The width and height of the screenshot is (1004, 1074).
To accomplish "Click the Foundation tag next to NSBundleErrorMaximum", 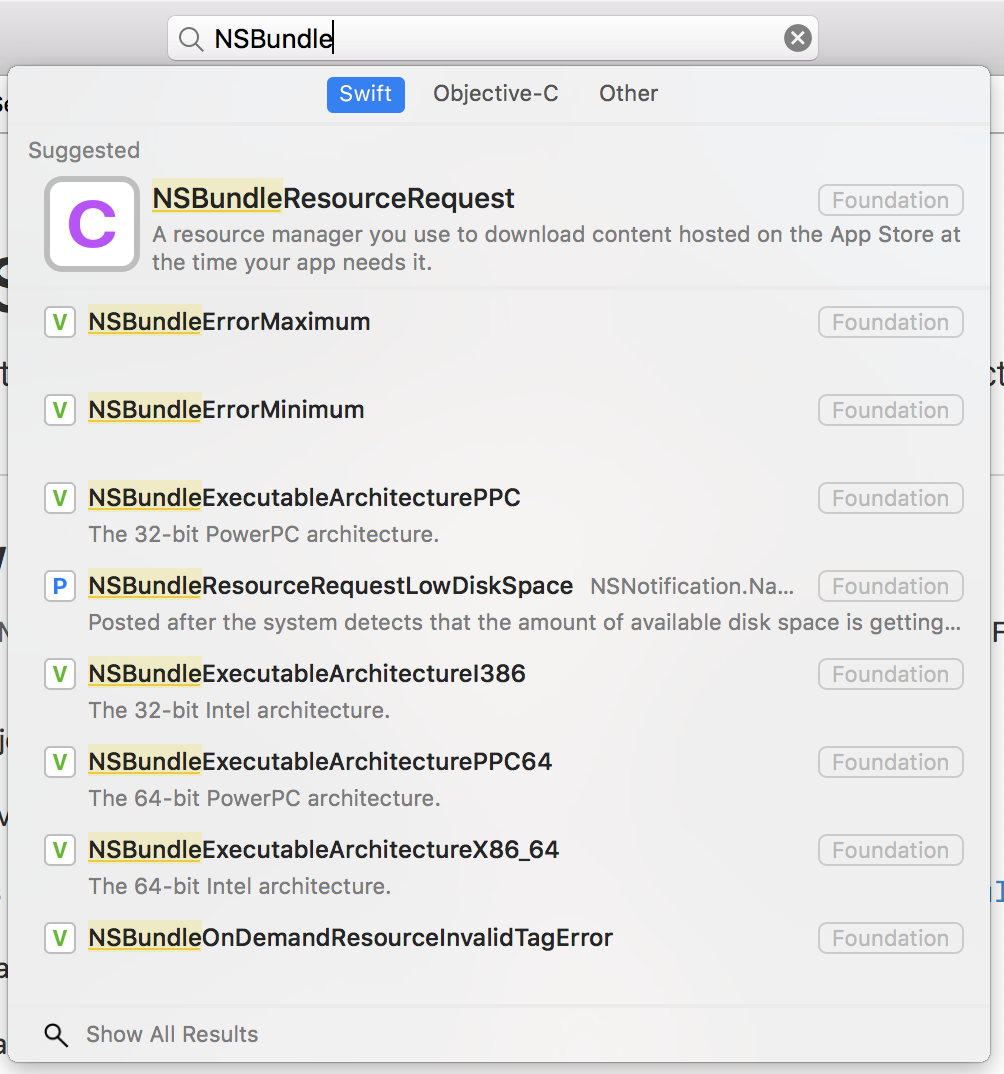I will 890,322.
